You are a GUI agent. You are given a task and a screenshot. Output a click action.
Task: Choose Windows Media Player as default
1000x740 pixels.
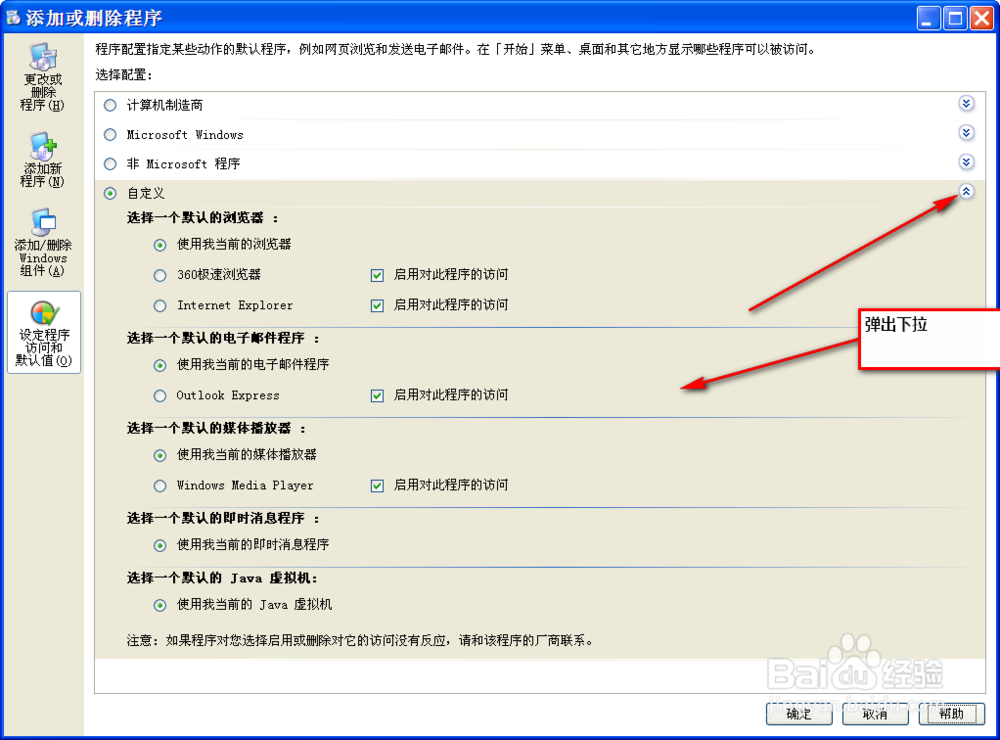click(160, 486)
